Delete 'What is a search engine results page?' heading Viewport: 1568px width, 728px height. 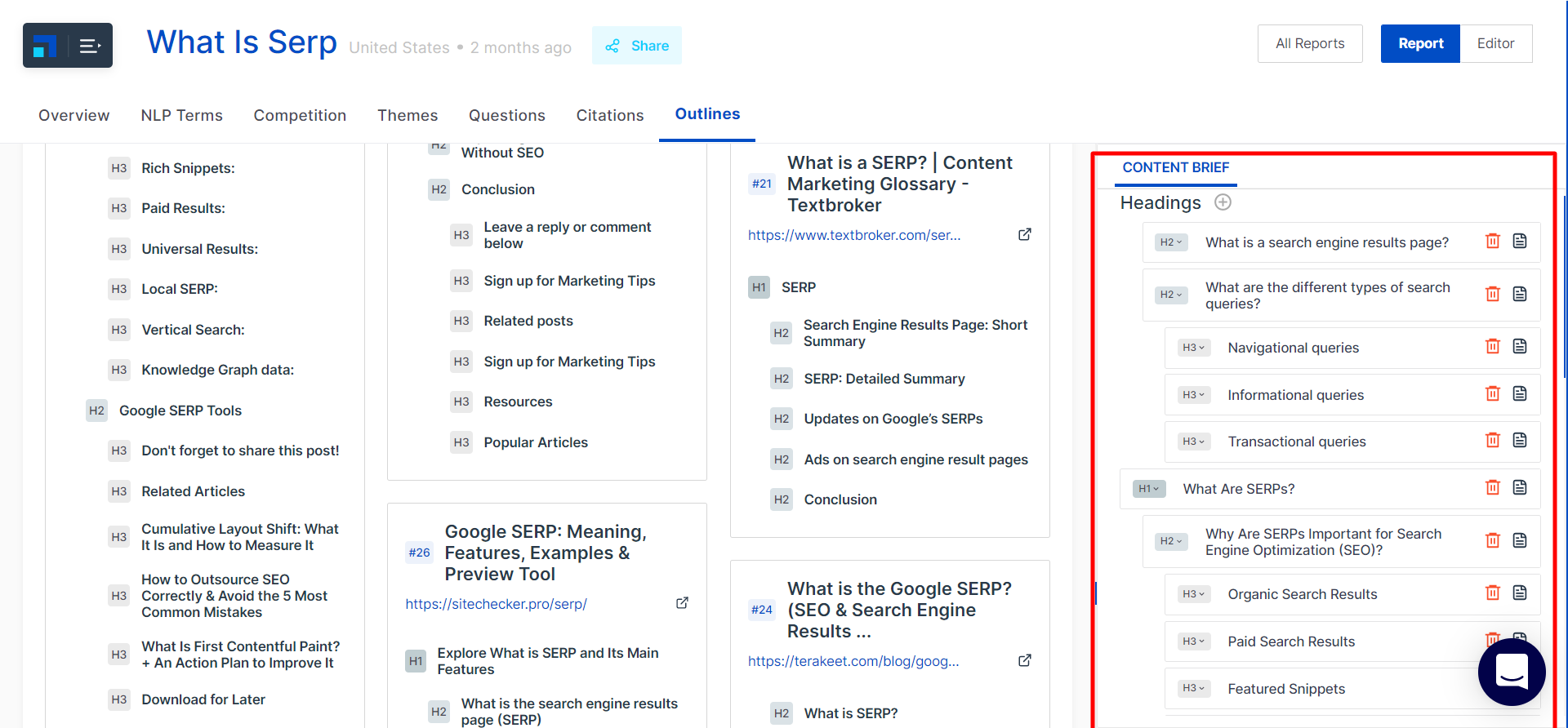[x=1493, y=241]
